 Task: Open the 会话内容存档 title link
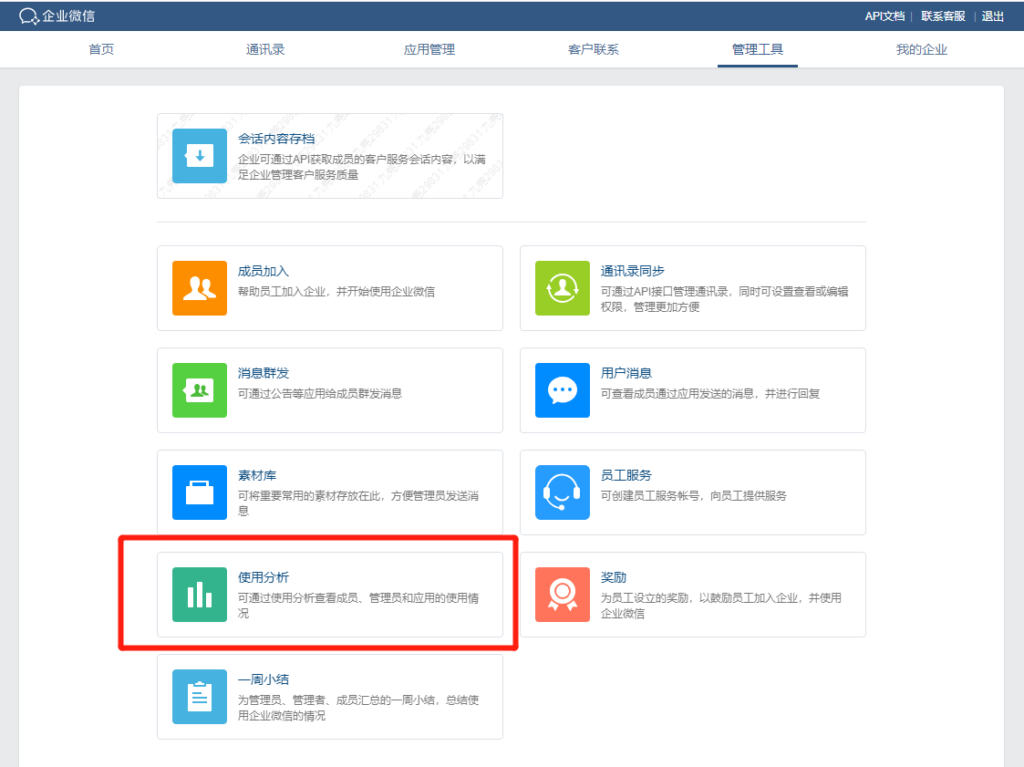point(276,139)
